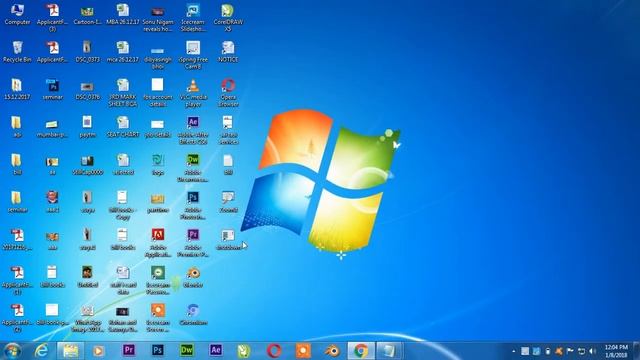Select the NOTICE document on desktop

[x=228, y=52]
